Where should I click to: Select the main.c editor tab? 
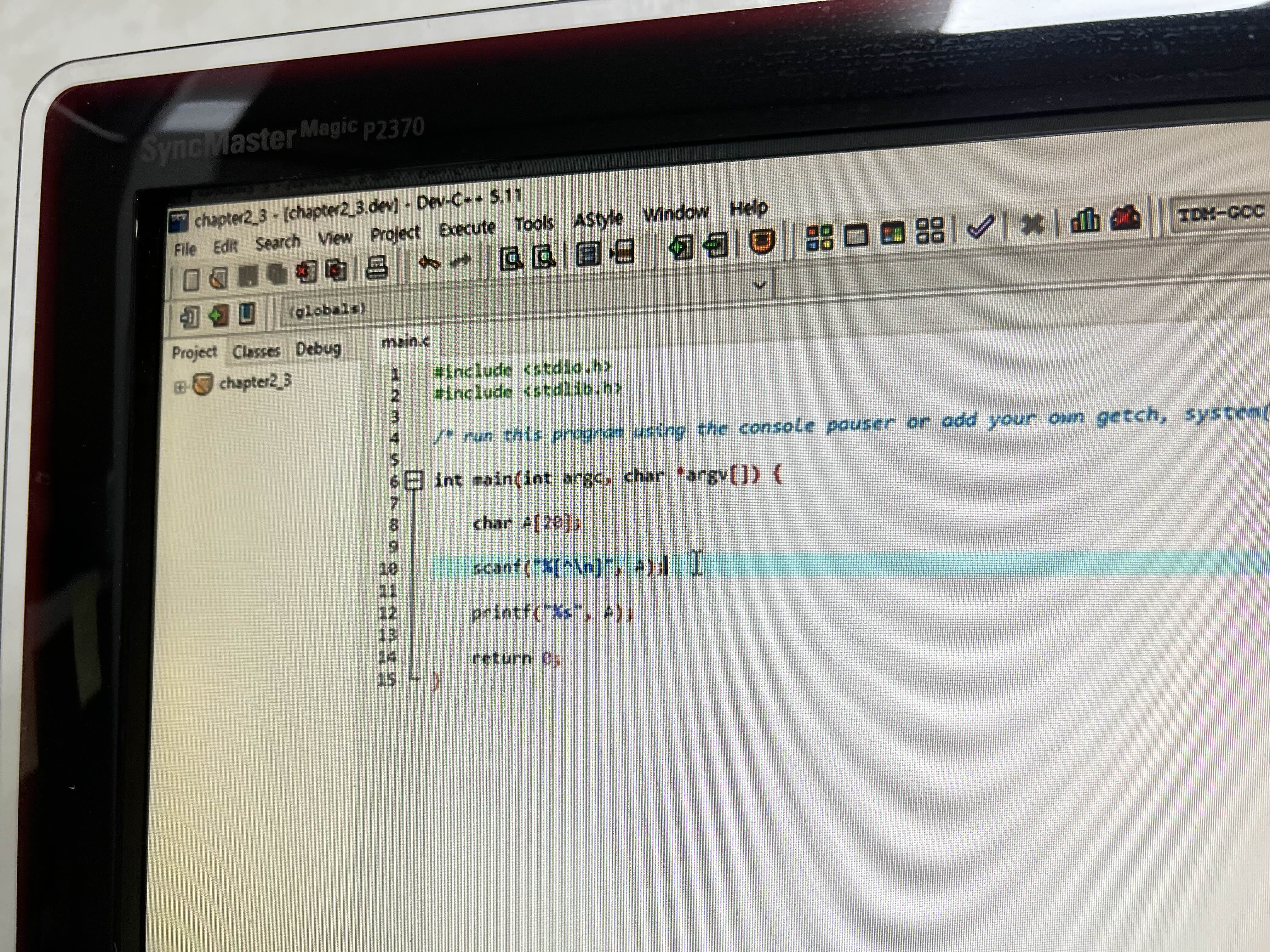(405, 342)
